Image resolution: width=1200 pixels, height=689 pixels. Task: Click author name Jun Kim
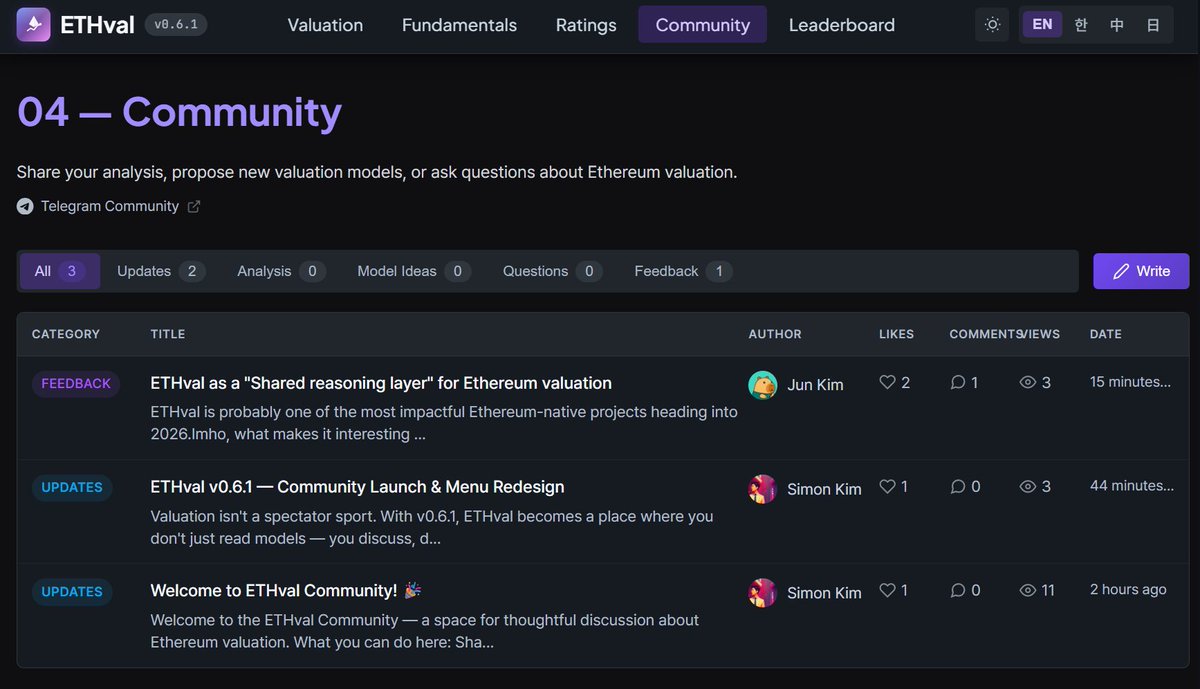[815, 385]
